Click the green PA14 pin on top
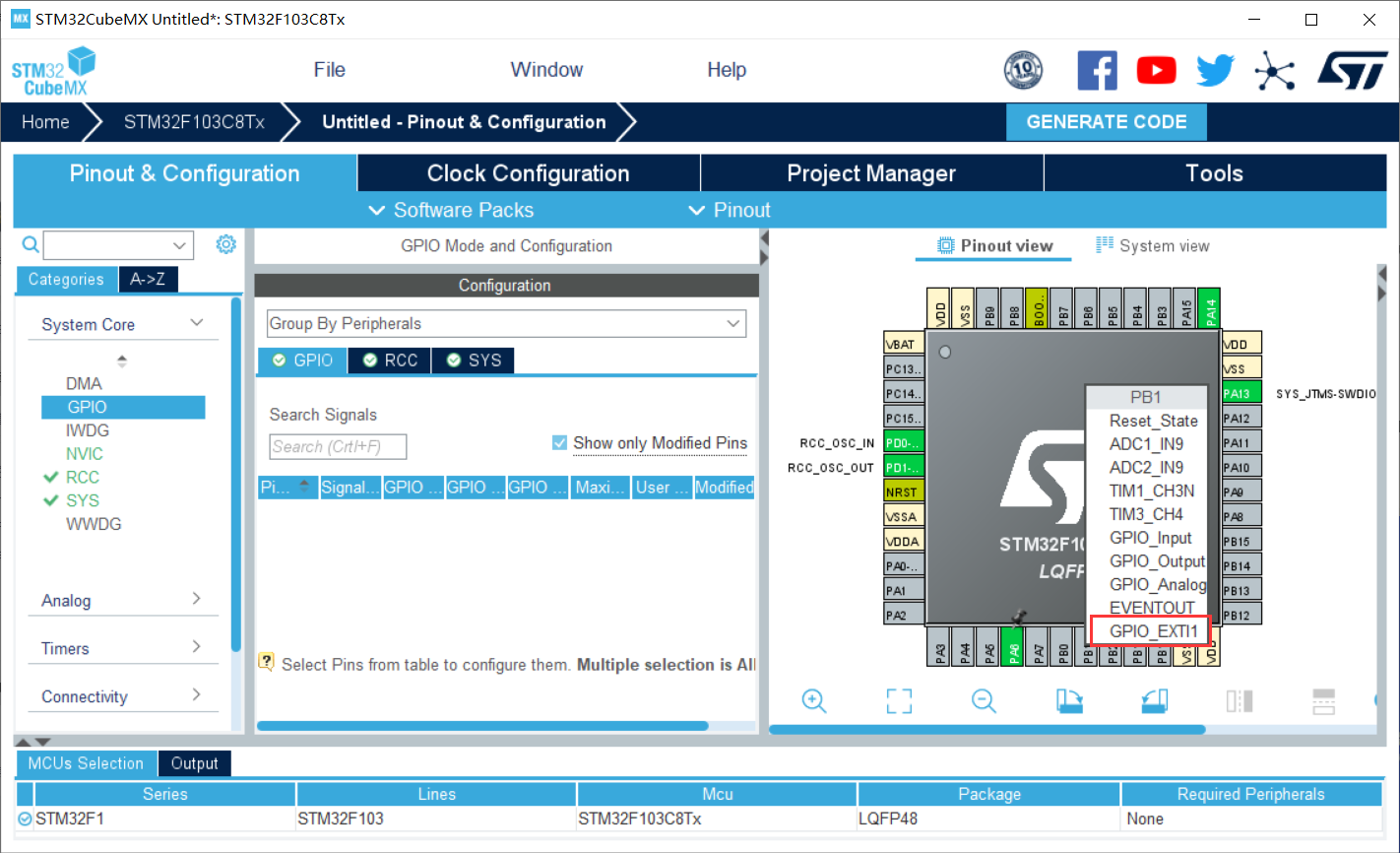The image size is (1400, 853). [1211, 308]
